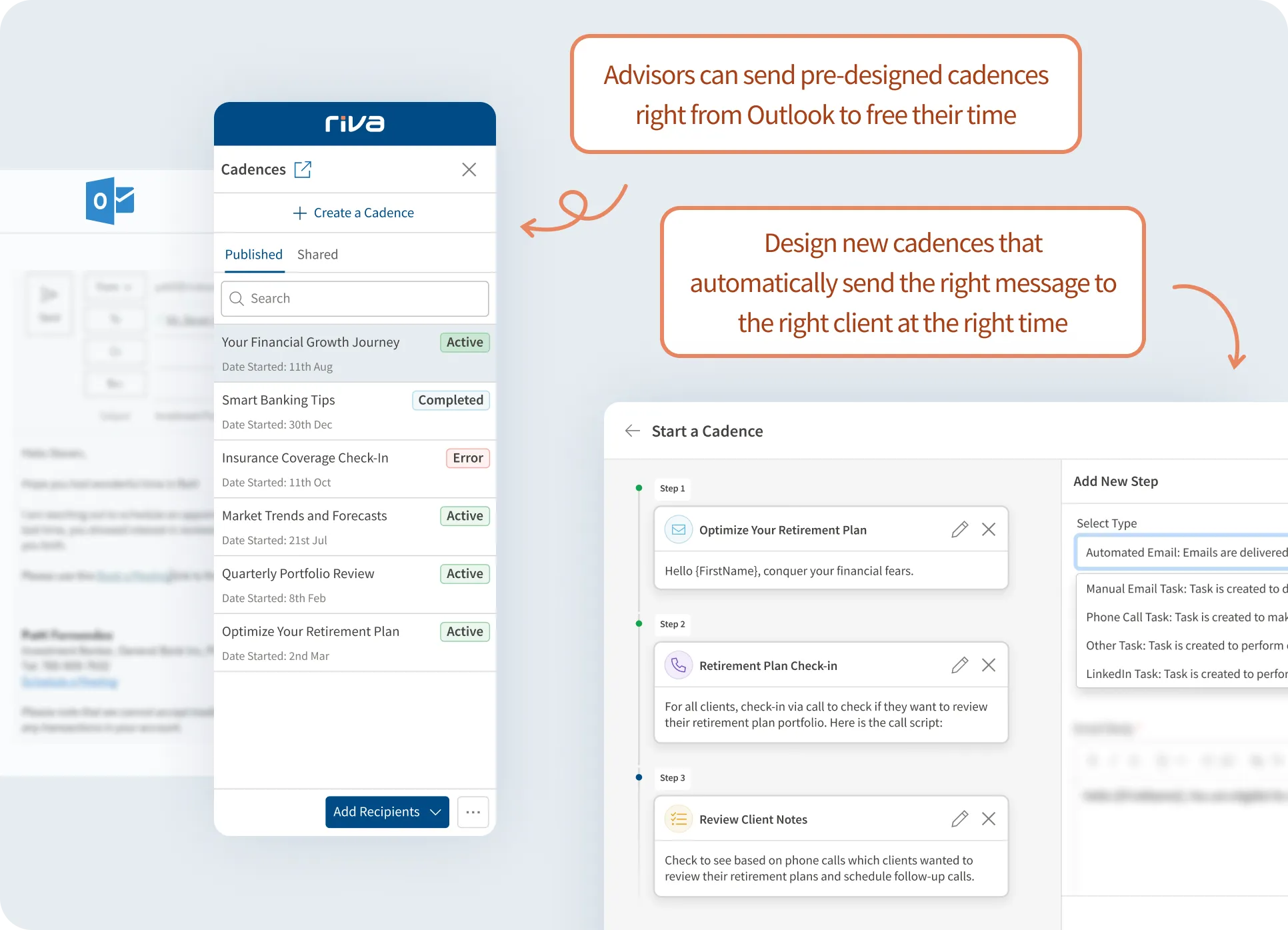Close Step 1 Optimize Your Retirement Plan
The width and height of the screenshot is (1288, 930).
point(988,530)
